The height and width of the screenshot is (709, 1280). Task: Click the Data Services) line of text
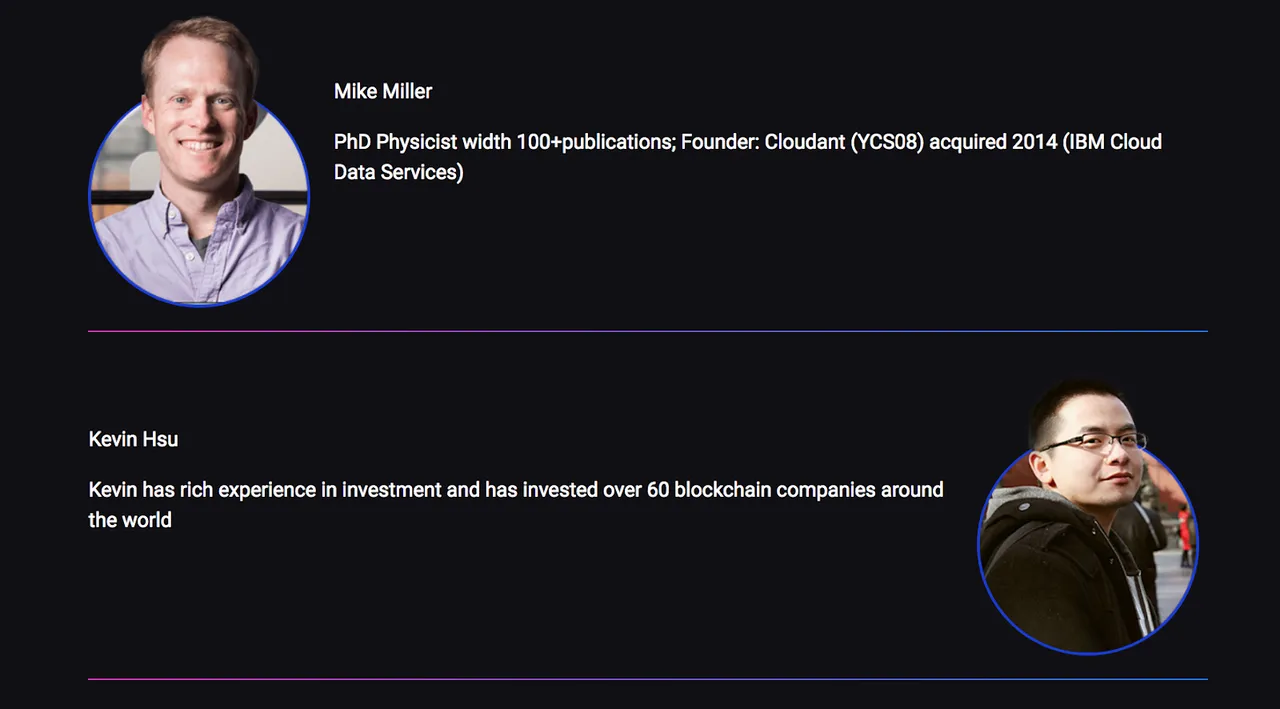click(x=399, y=172)
